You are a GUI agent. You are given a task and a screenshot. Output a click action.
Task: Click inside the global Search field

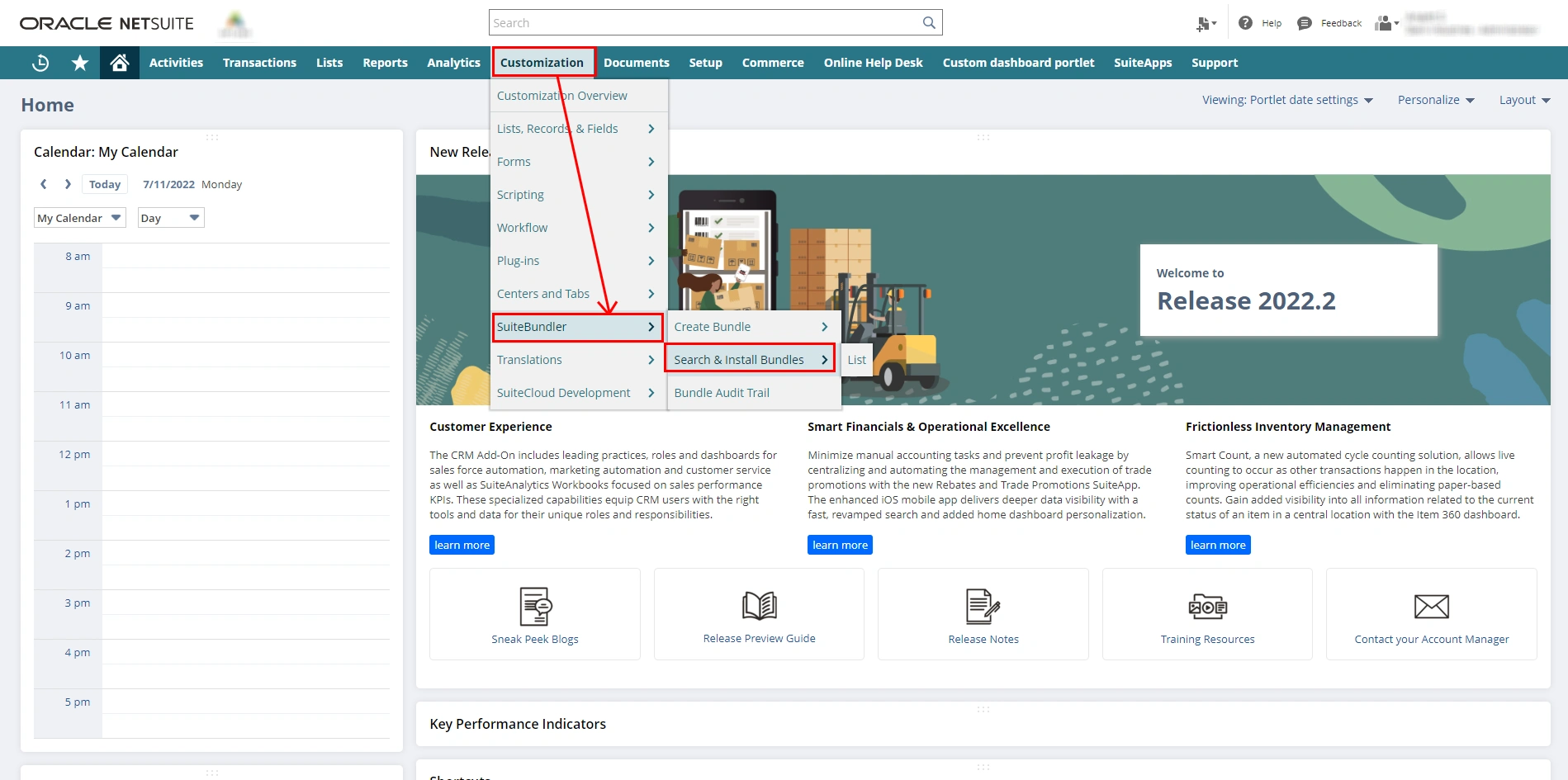click(702, 21)
